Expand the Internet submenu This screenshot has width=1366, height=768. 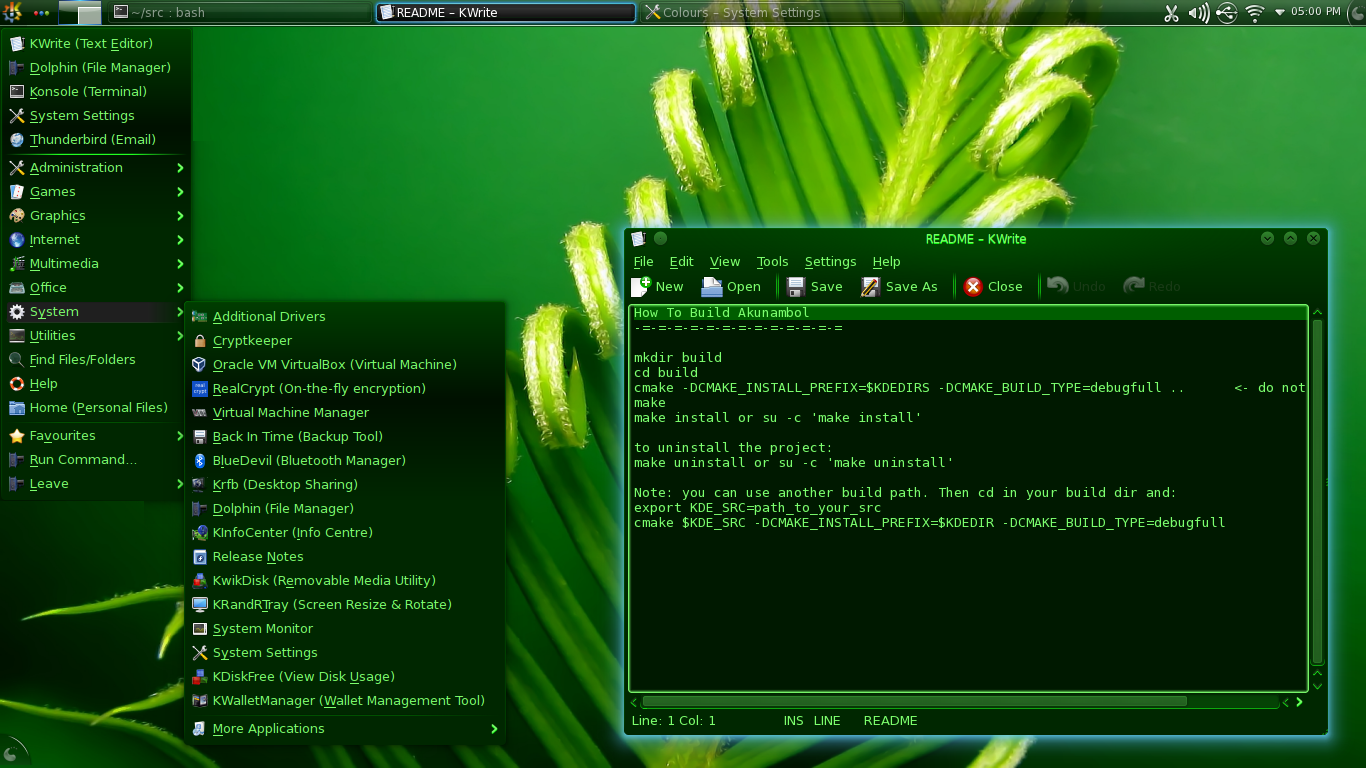click(97, 239)
